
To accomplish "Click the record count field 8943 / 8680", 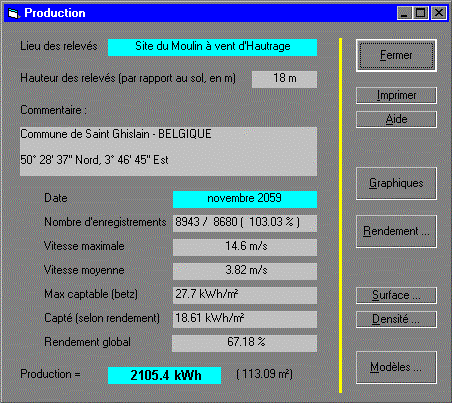I will tap(245, 223).
